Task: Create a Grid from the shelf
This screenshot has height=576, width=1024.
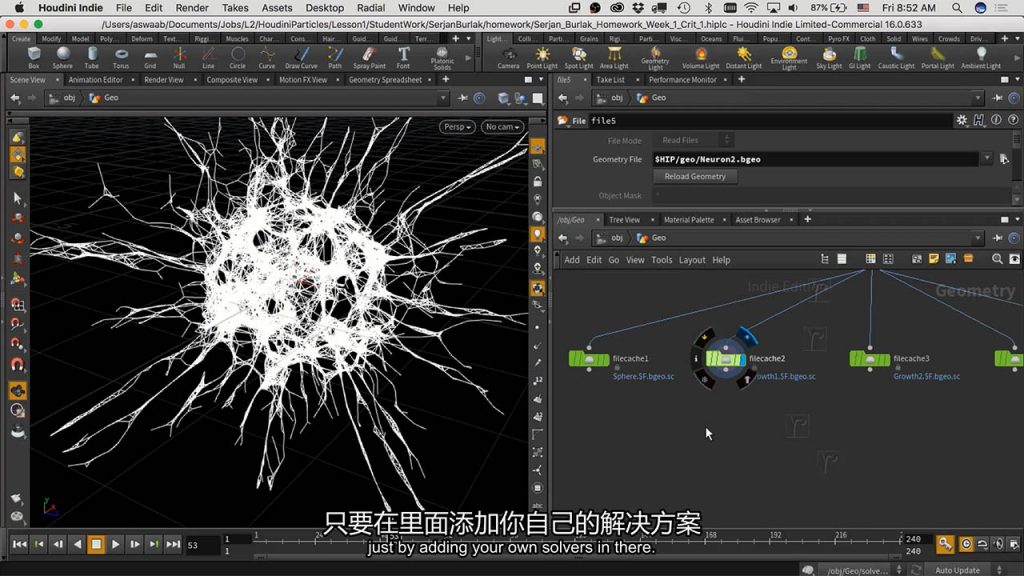Action: (x=150, y=57)
